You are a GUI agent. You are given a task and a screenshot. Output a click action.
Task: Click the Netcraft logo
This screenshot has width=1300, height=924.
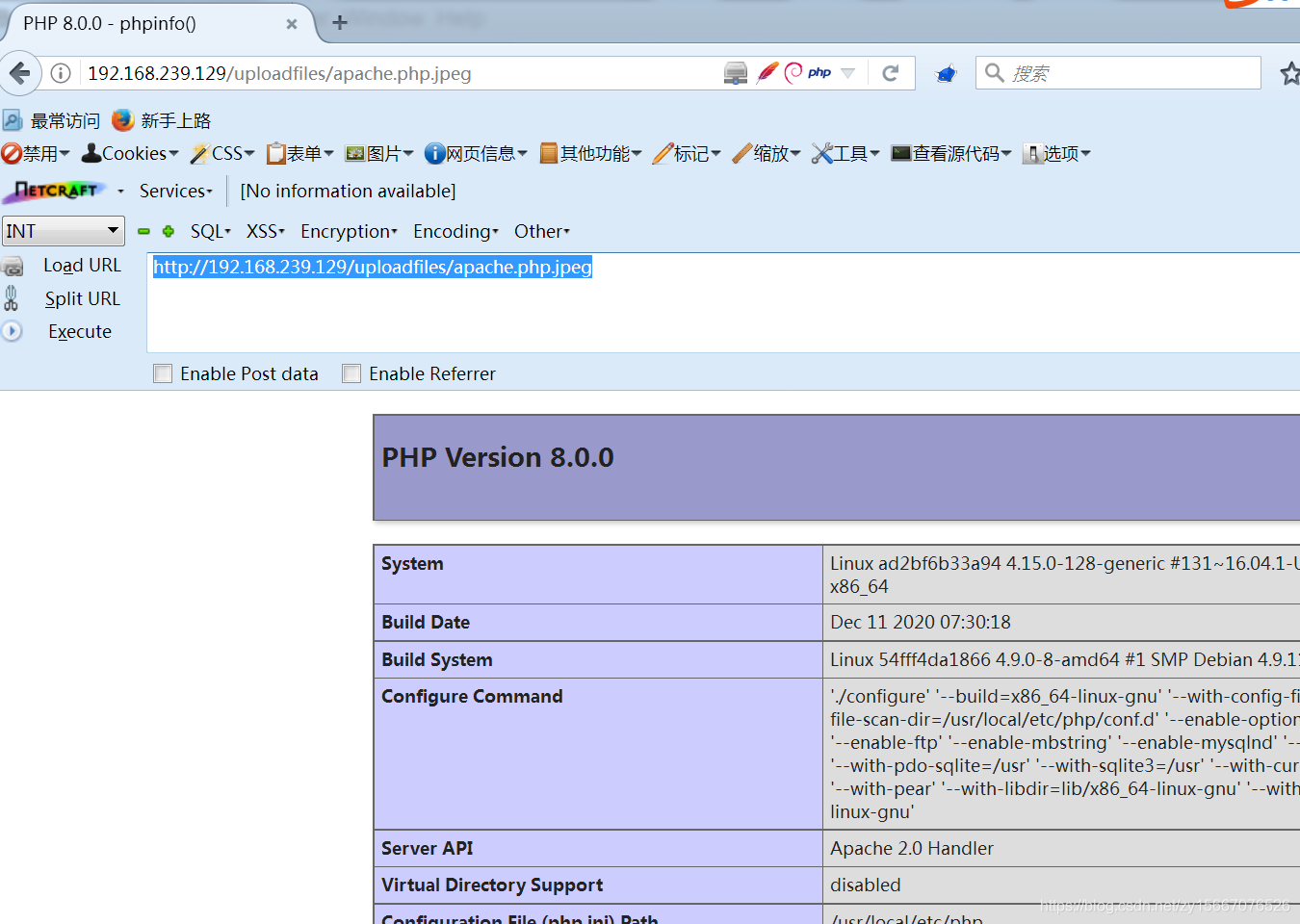(x=55, y=191)
